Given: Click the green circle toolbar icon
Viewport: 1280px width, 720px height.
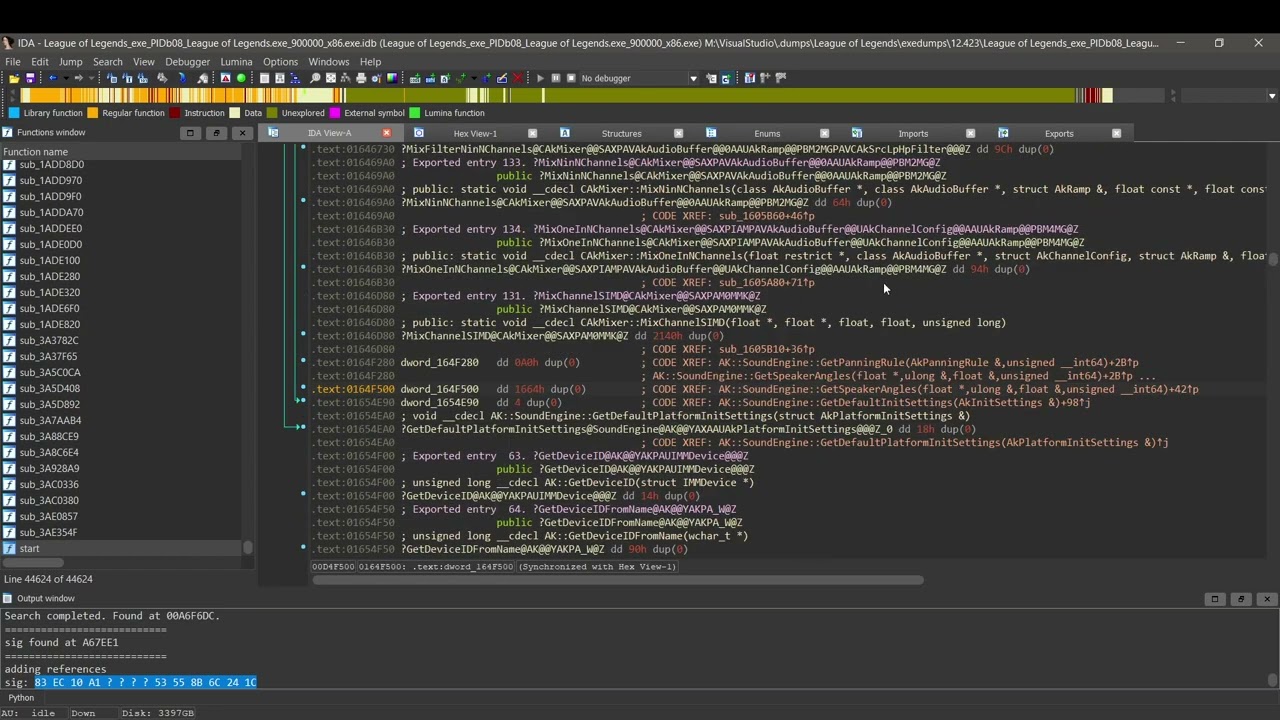Looking at the screenshot, I should [241, 78].
